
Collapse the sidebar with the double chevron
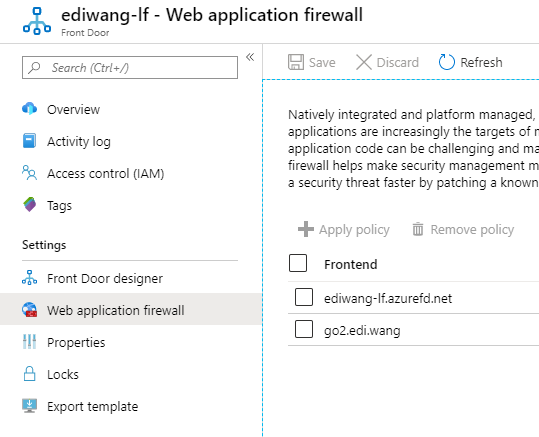click(x=250, y=57)
